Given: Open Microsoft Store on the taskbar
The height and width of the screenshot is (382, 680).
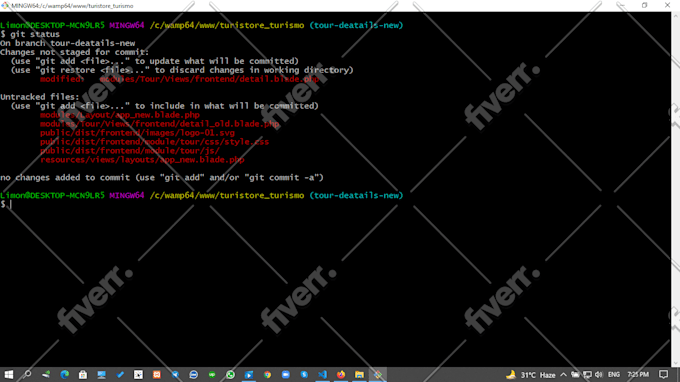Looking at the screenshot, I should click(83, 374).
